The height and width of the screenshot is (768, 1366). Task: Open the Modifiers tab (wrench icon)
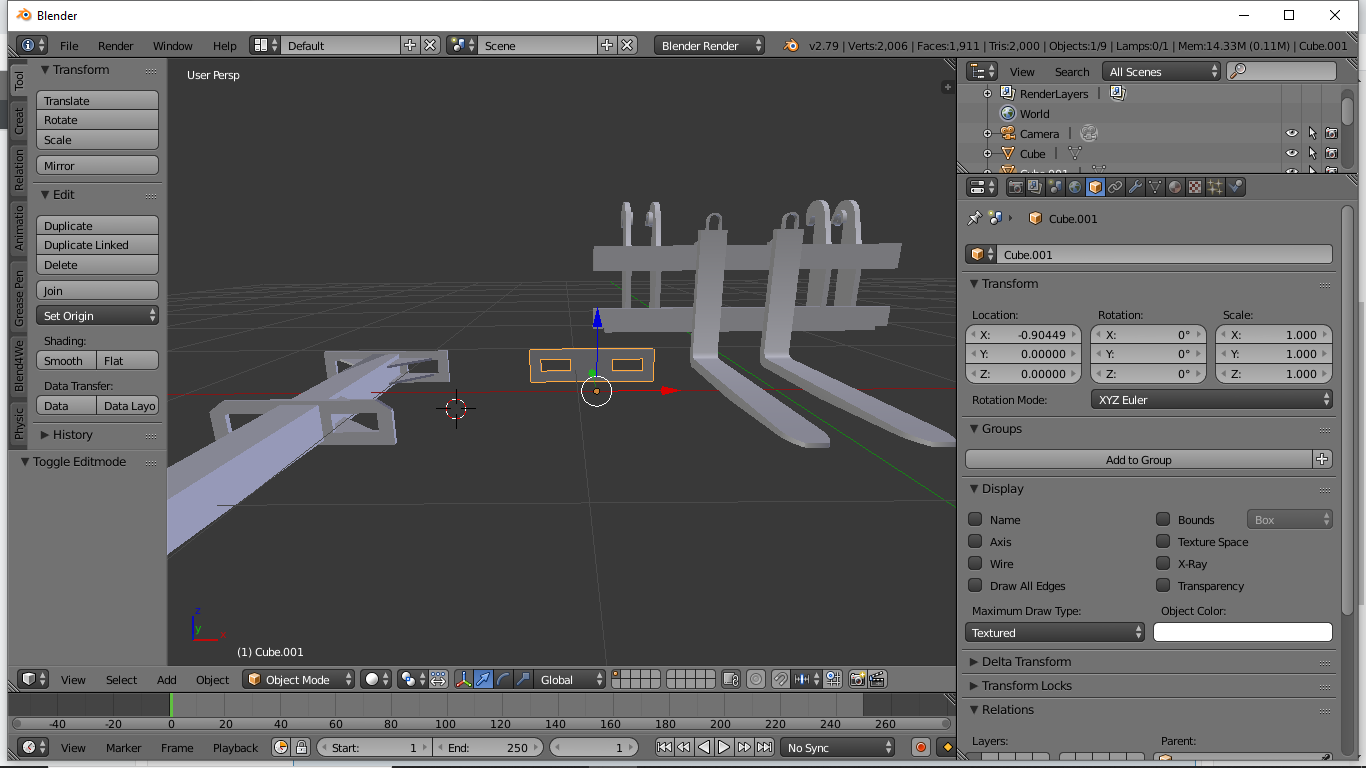click(1135, 187)
